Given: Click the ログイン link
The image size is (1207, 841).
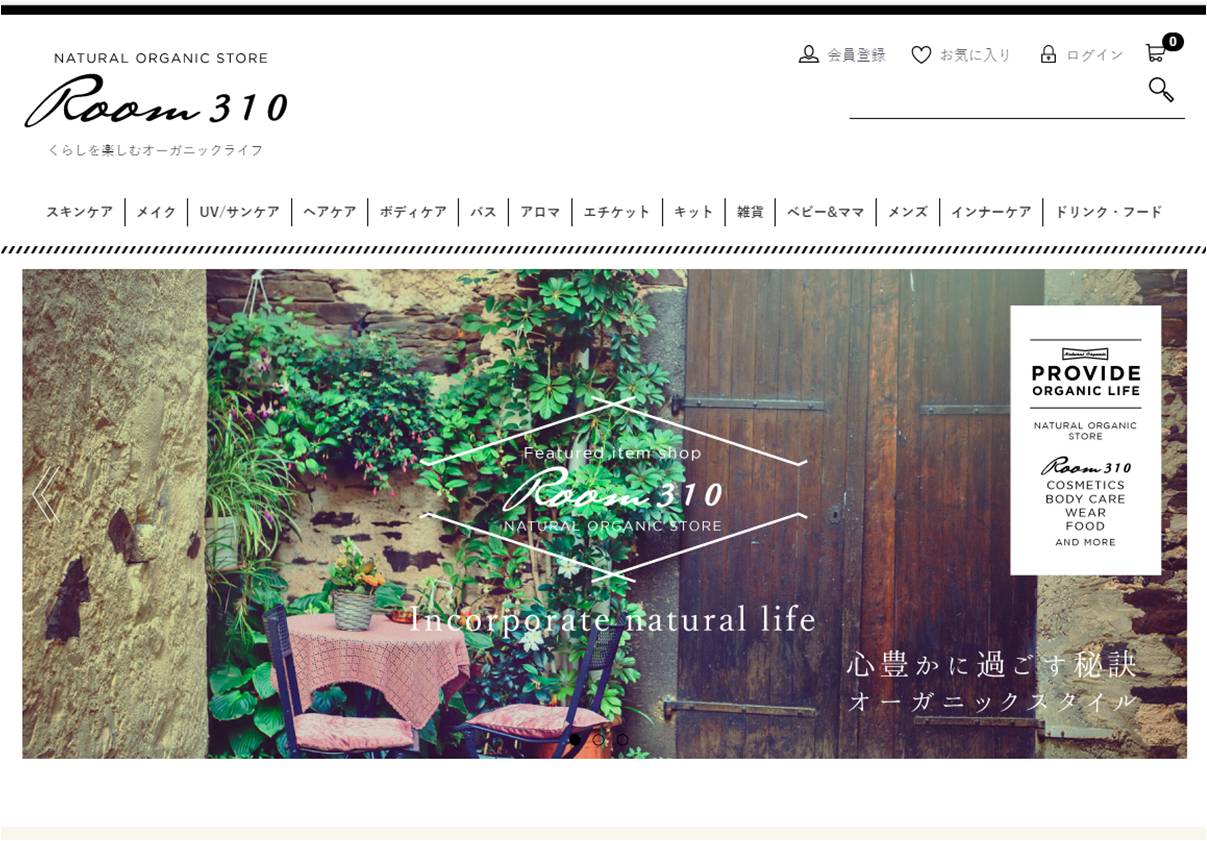Looking at the screenshot, I should click(x=1095, y=55).
